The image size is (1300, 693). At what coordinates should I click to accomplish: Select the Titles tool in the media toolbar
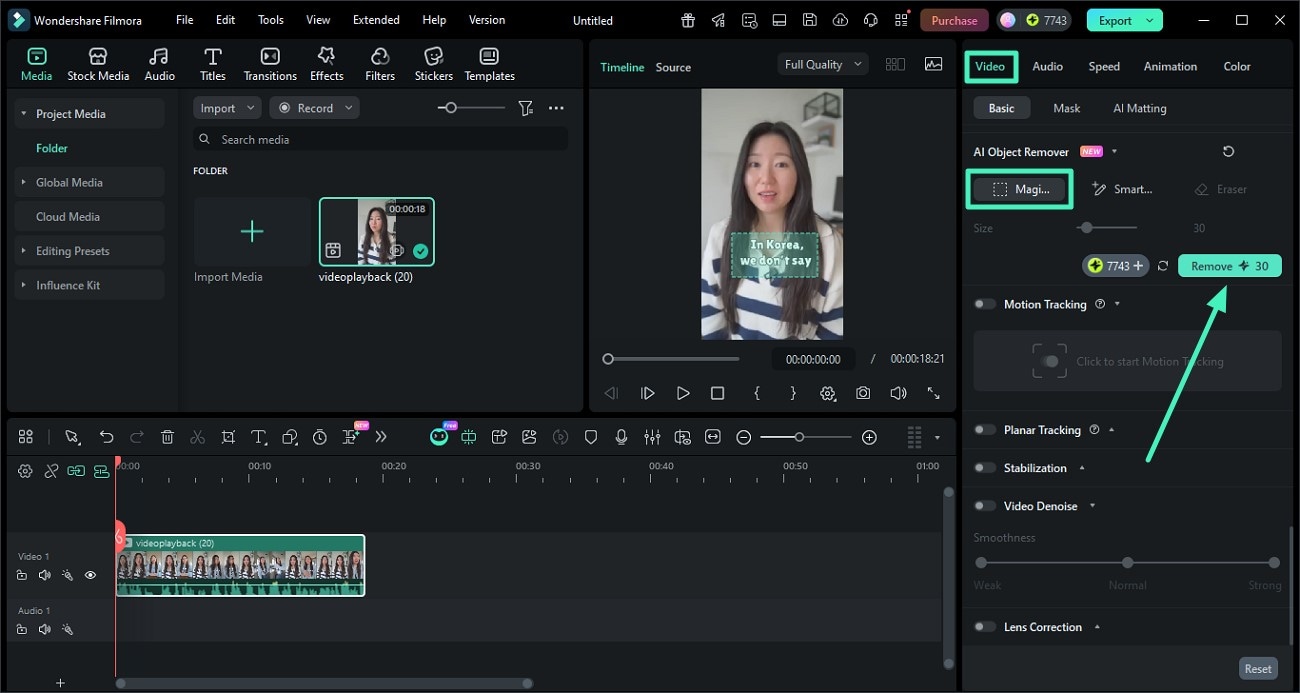[x=212, y=62]
